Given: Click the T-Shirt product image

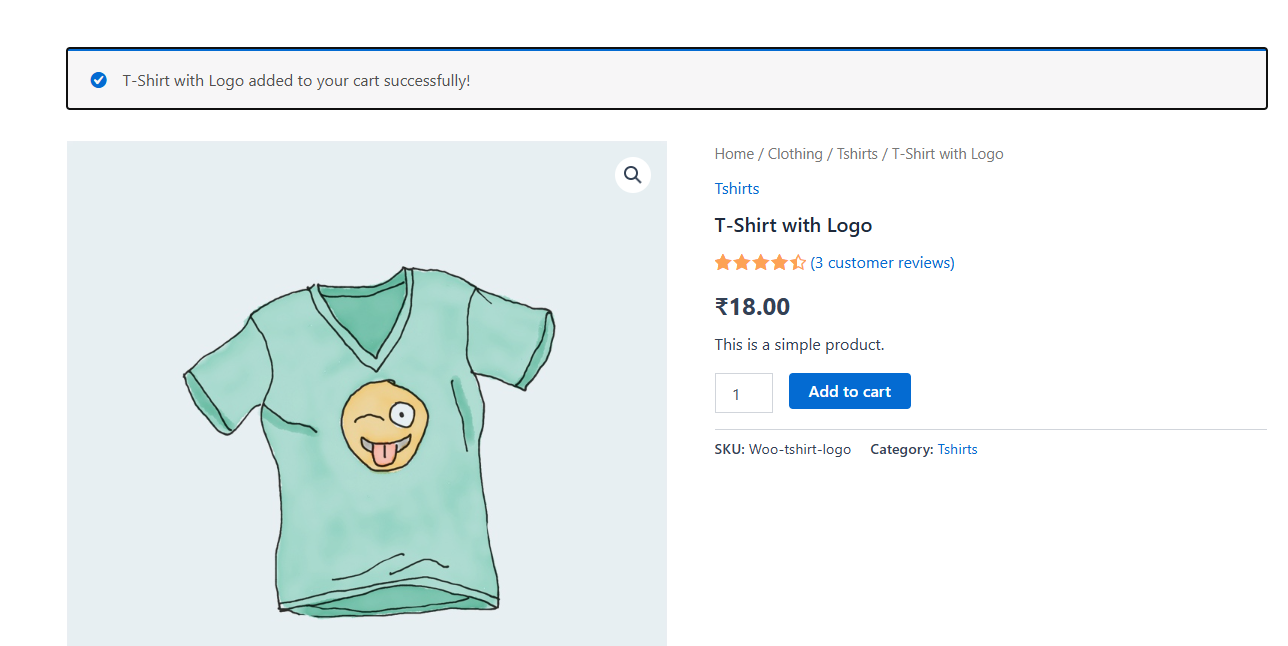Looking at the screenshot, I should coord(367,392).
